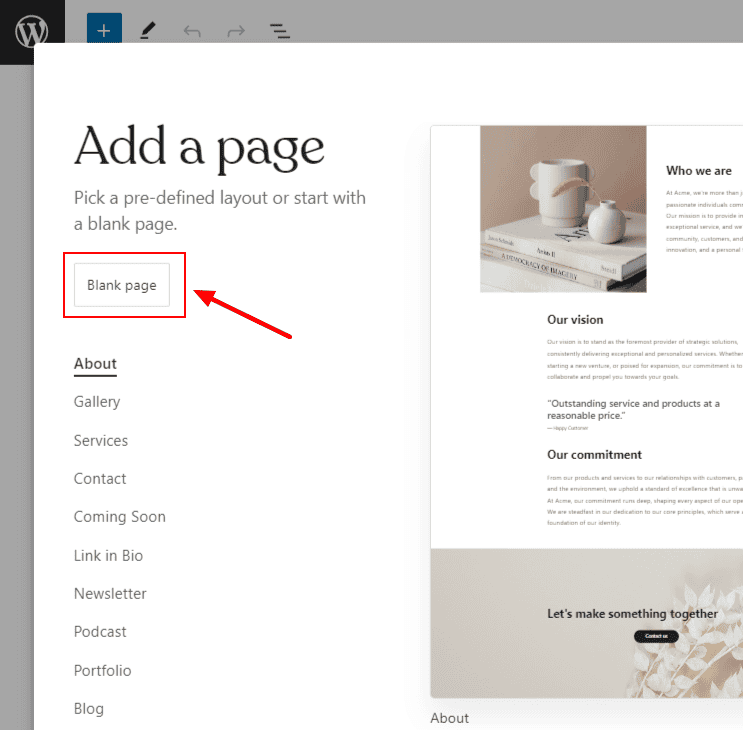Click 'Let's make something together' text
The image size is (743, 730).
click(x=633, y=614)
